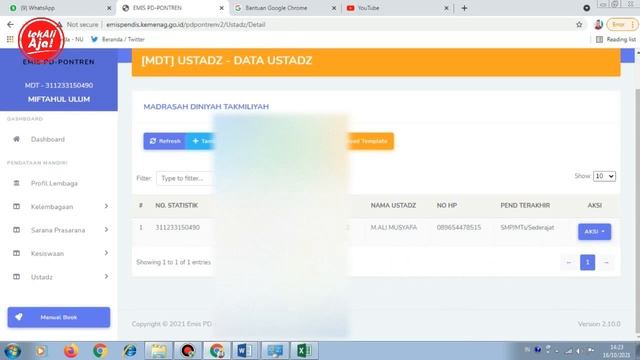Open a new browser tab with plus icon
This screenshot has height=360, width=640.
[x=464, y=8]
